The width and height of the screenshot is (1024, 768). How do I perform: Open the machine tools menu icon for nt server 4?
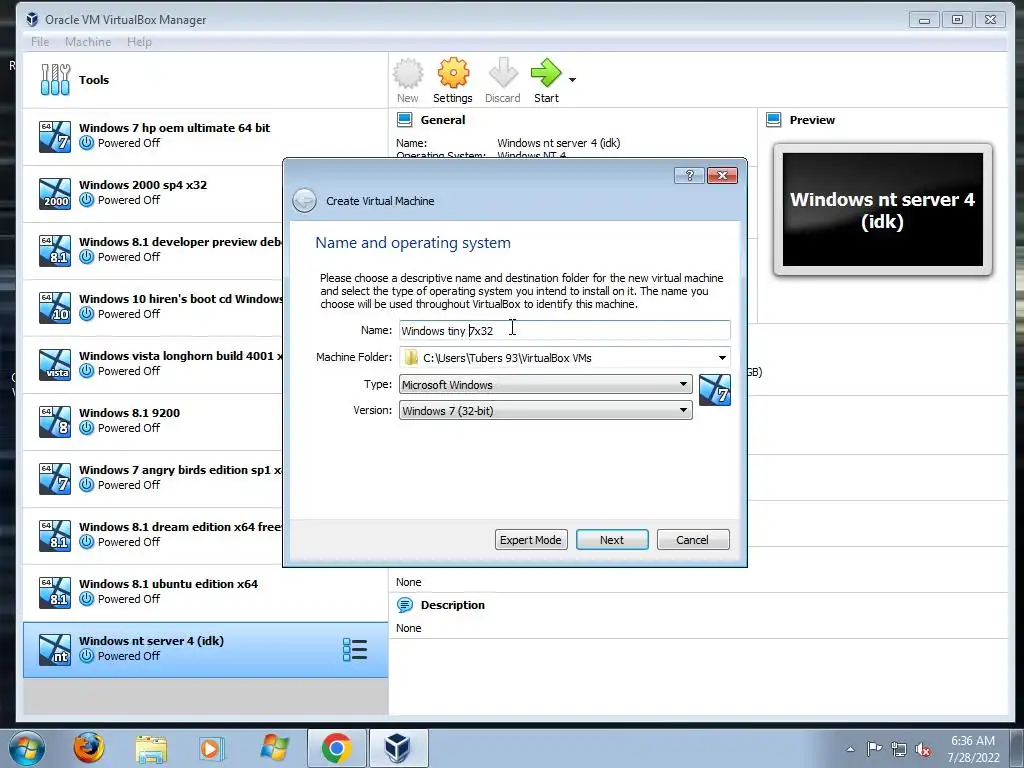[x=355, y=650]
